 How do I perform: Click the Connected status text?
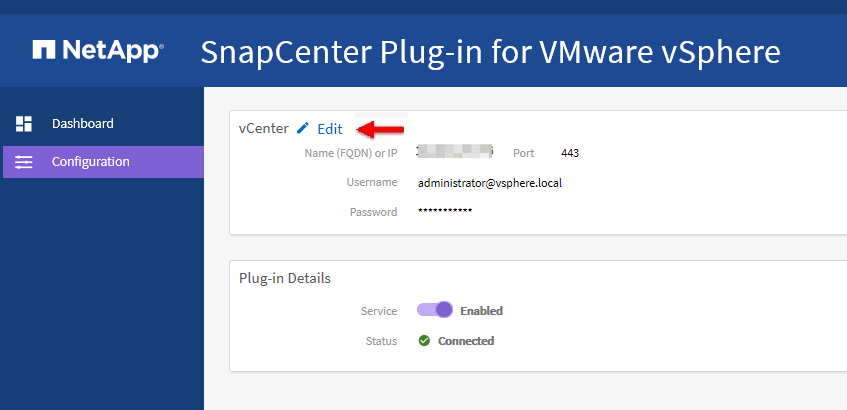point(466,341)
